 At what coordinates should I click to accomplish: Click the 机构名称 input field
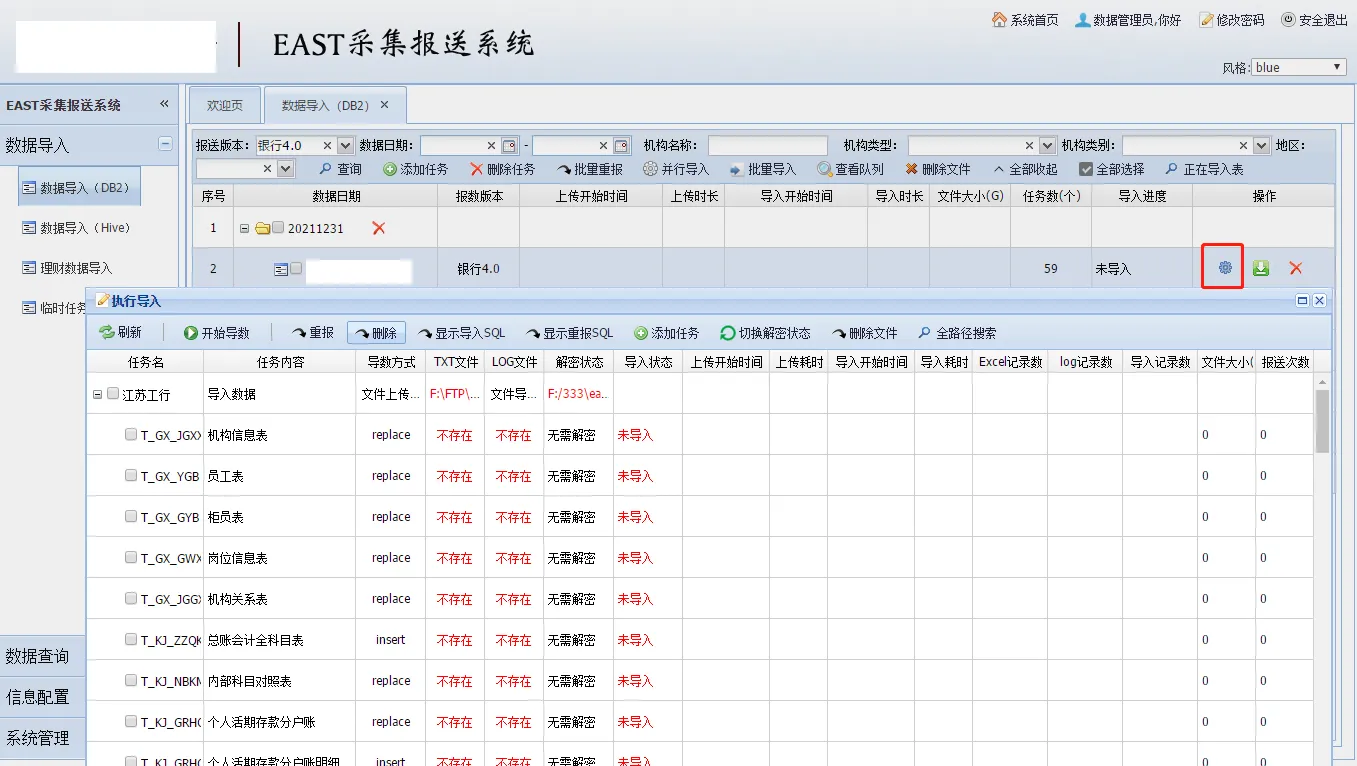pyautogui.click(x=767, y=146)
